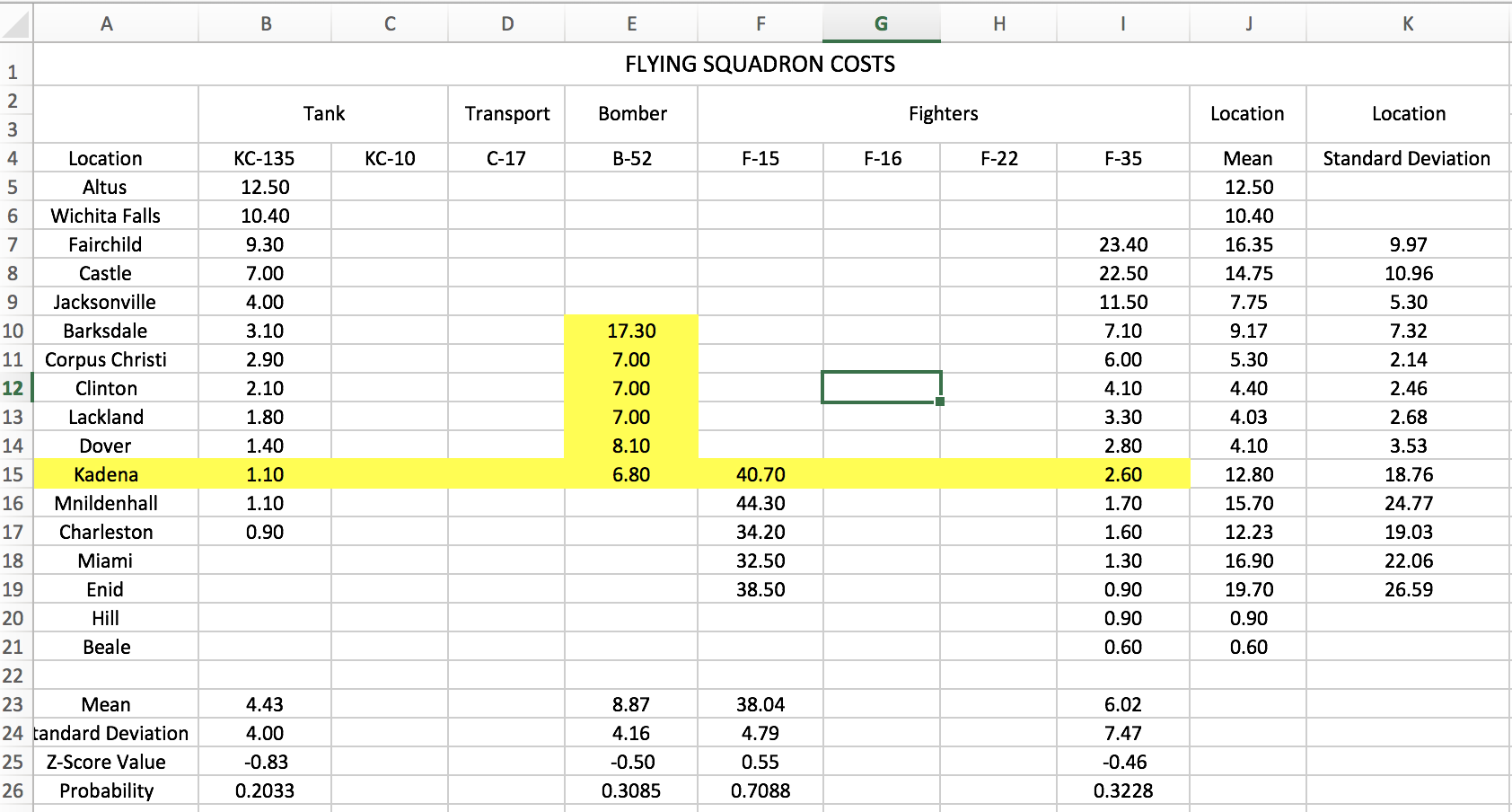Click the 8.10 B-52 value for Dover

coord(631,446)
